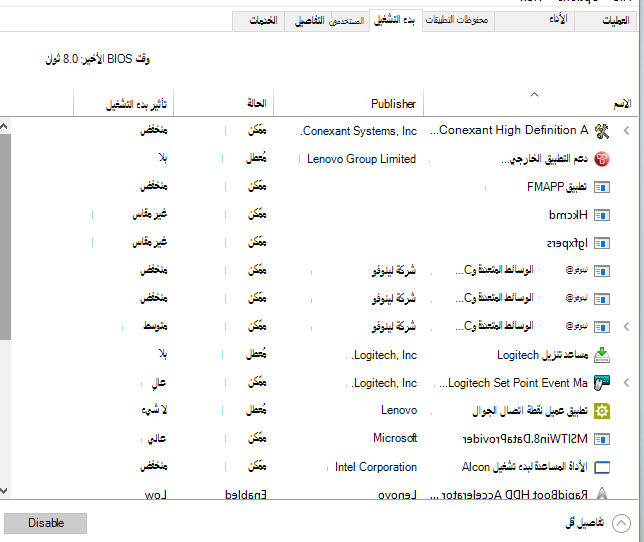Viewport: 644px width, 542px height.
Task: Click the igfxpers entry icon
Action: pos(602,243)
